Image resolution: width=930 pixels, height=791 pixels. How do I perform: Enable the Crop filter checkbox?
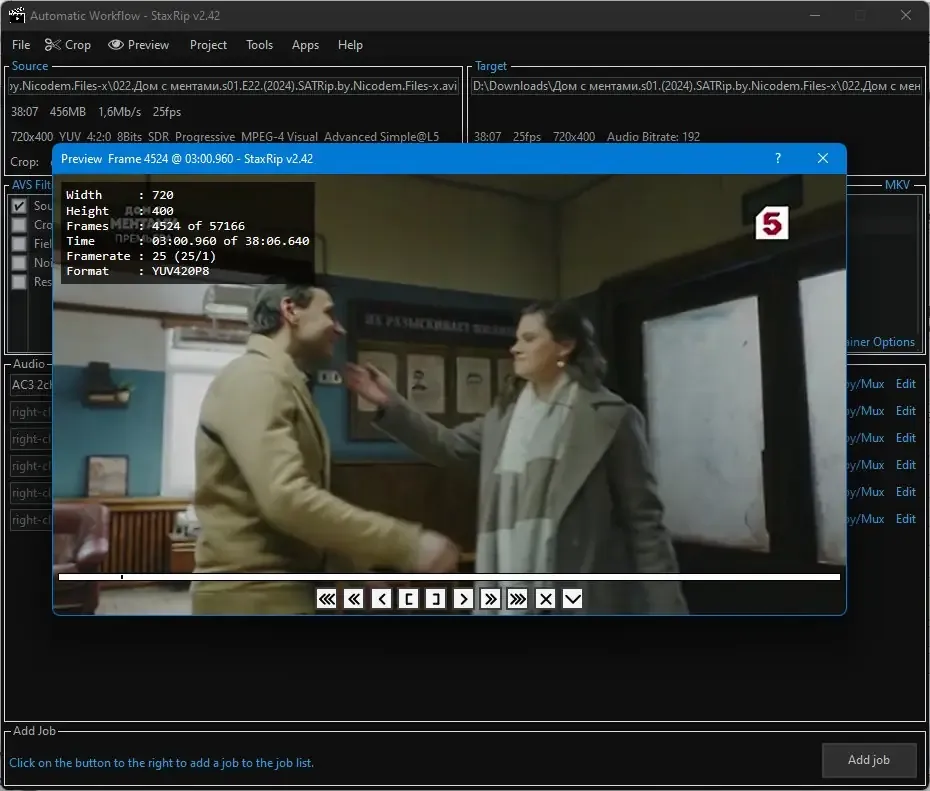tap(19, 225)
